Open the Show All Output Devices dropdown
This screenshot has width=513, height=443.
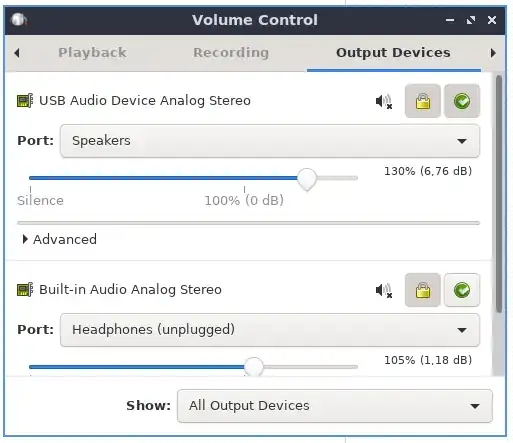tap(335, 406)
